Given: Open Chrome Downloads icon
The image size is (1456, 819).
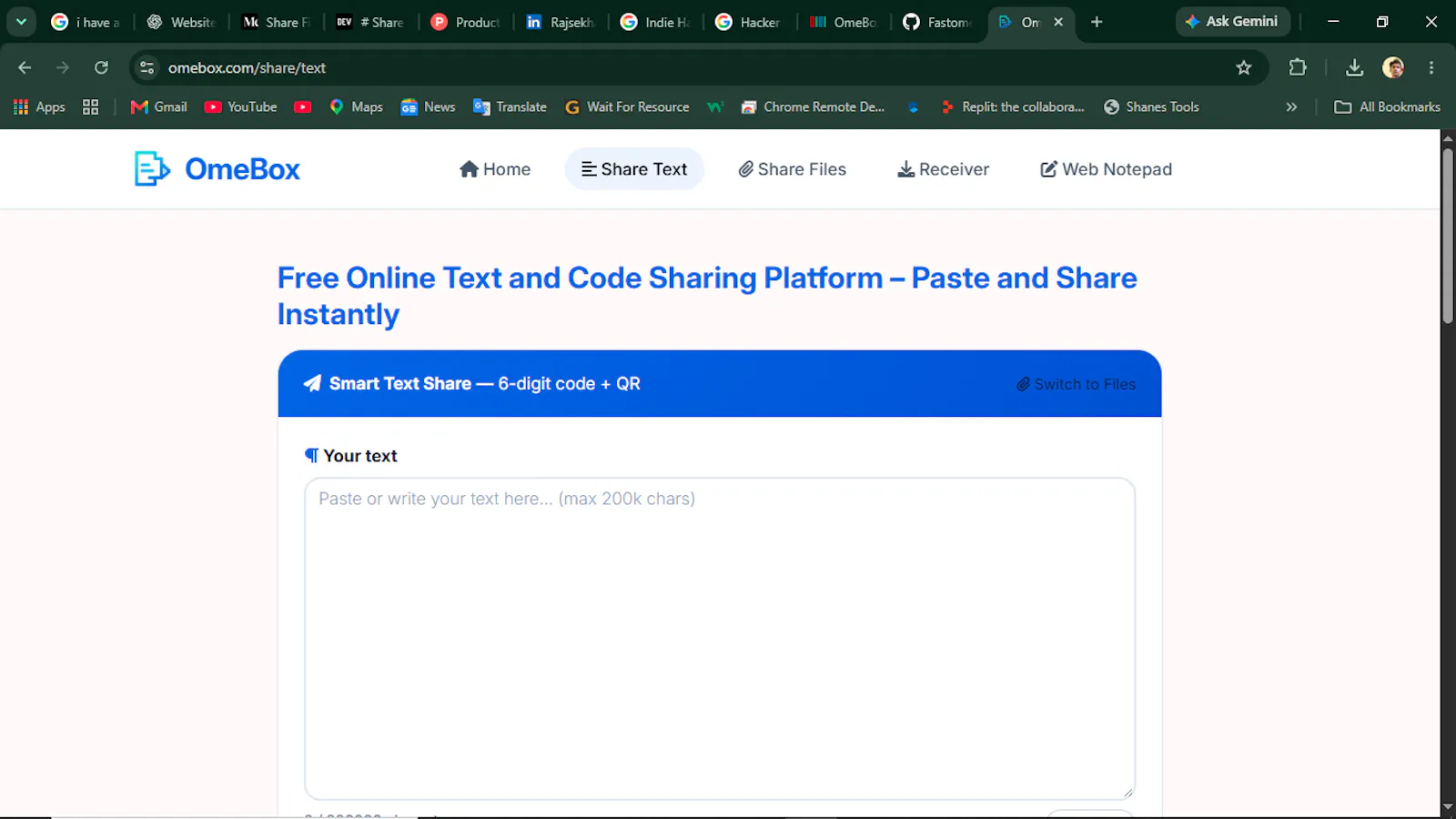Looking at the screenshot, I should [1354, 67].
